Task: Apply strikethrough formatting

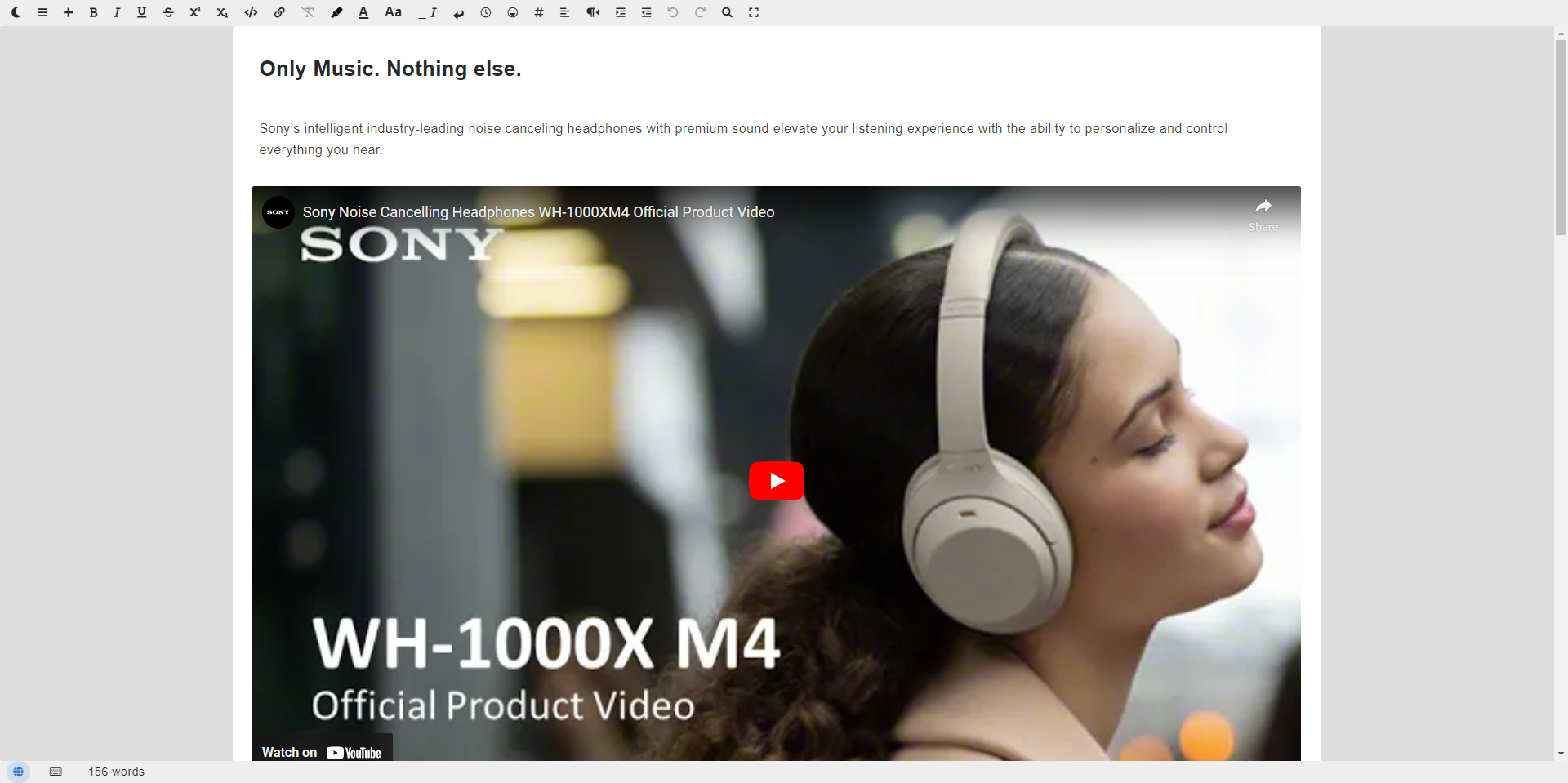Action: [x=168, y=12]
